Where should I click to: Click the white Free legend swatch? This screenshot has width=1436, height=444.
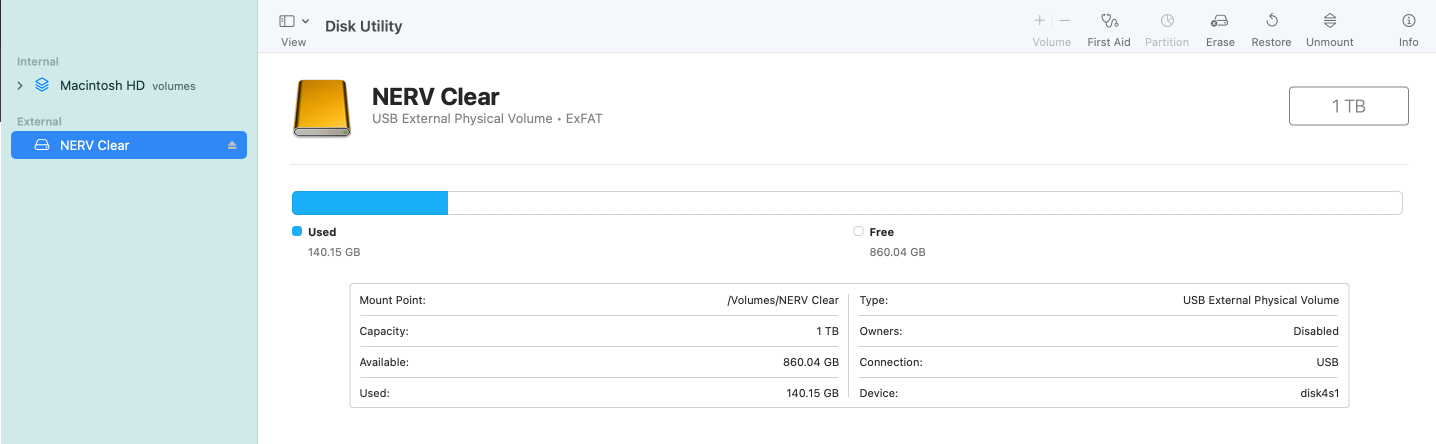(x=858, y=231)
